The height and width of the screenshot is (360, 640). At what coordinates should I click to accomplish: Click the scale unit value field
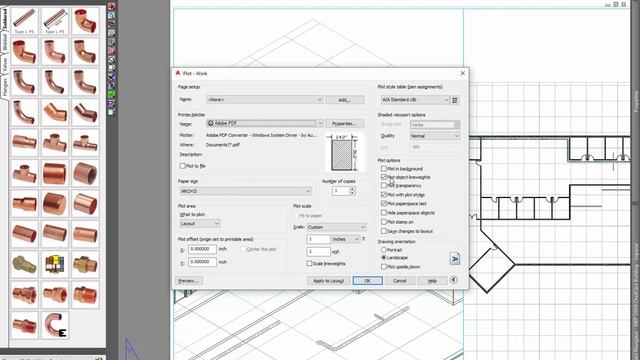pos(318,251)
